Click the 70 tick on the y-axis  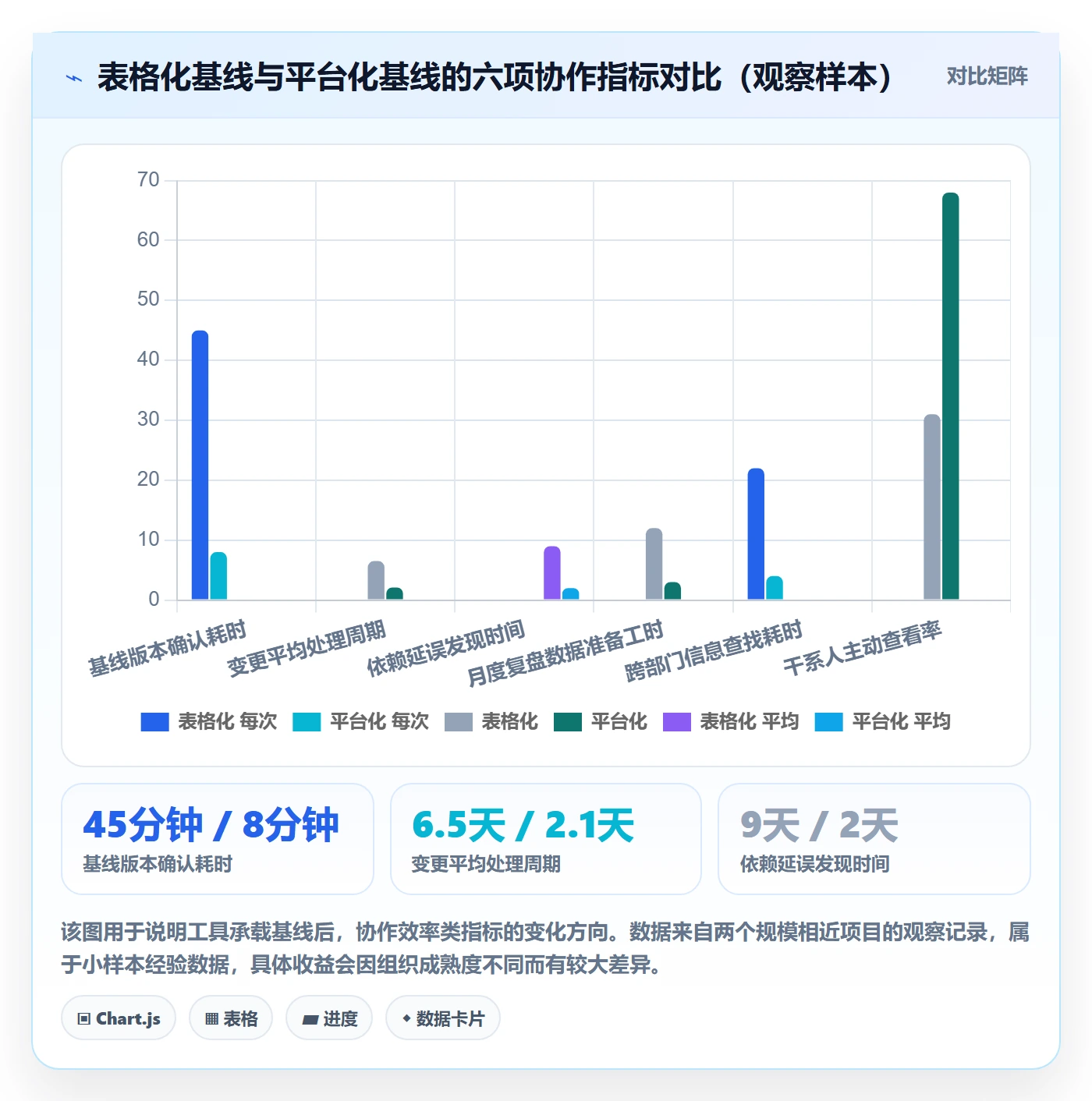tap(148, 180)
